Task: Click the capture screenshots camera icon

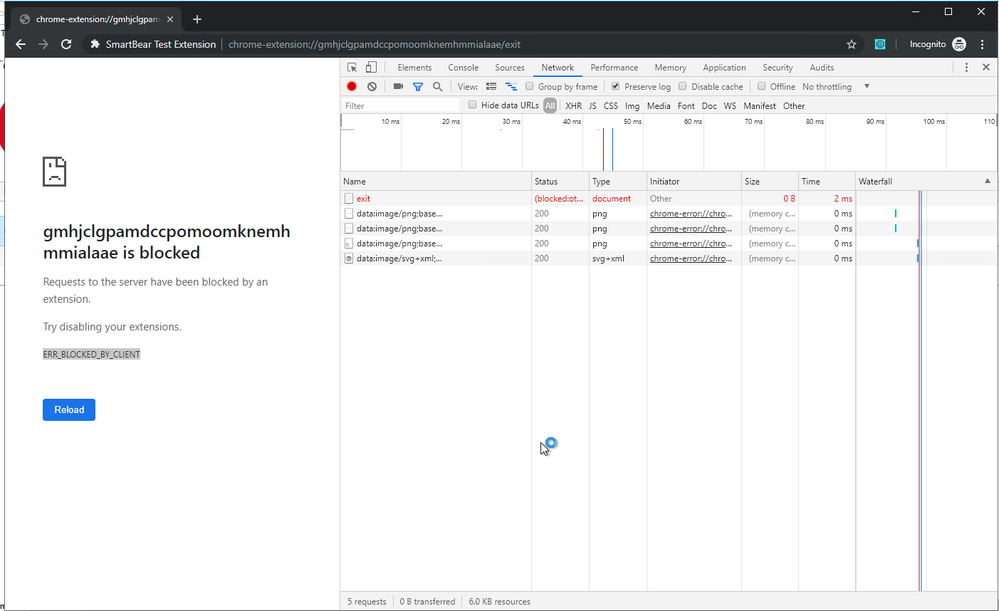Action: click(398, 87)
